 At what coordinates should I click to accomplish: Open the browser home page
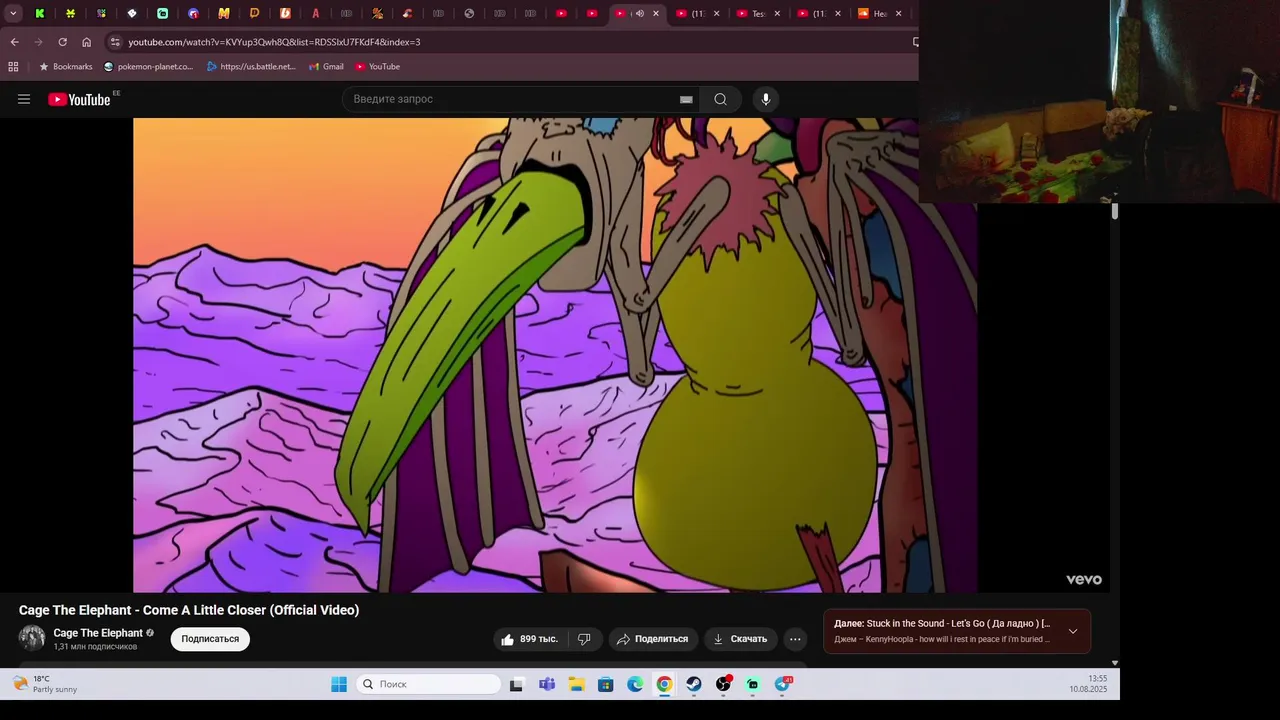86,42
